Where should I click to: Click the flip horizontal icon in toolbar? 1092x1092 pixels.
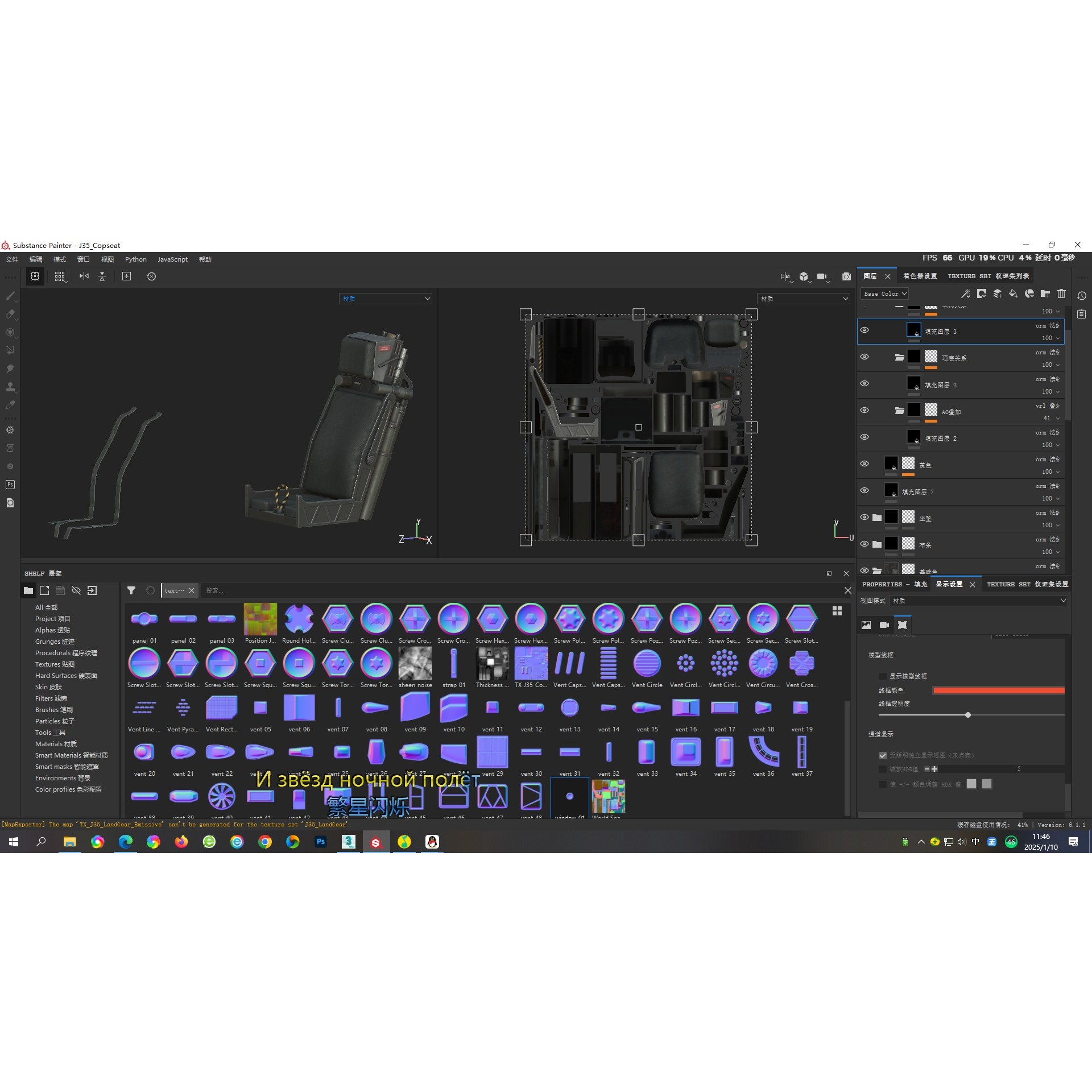click(84, 276)
